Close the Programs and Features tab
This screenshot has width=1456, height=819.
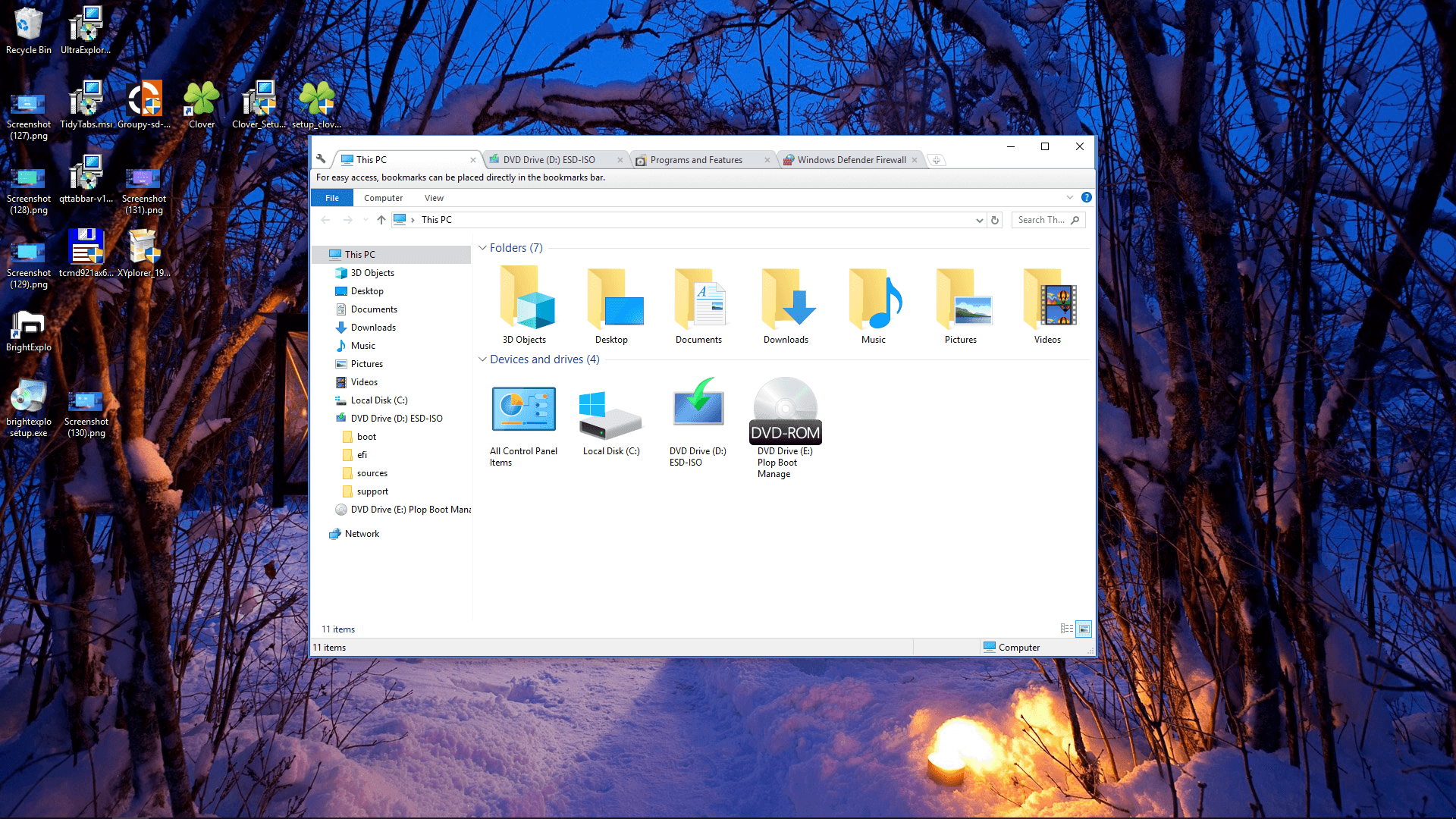[x=767, y=160]
